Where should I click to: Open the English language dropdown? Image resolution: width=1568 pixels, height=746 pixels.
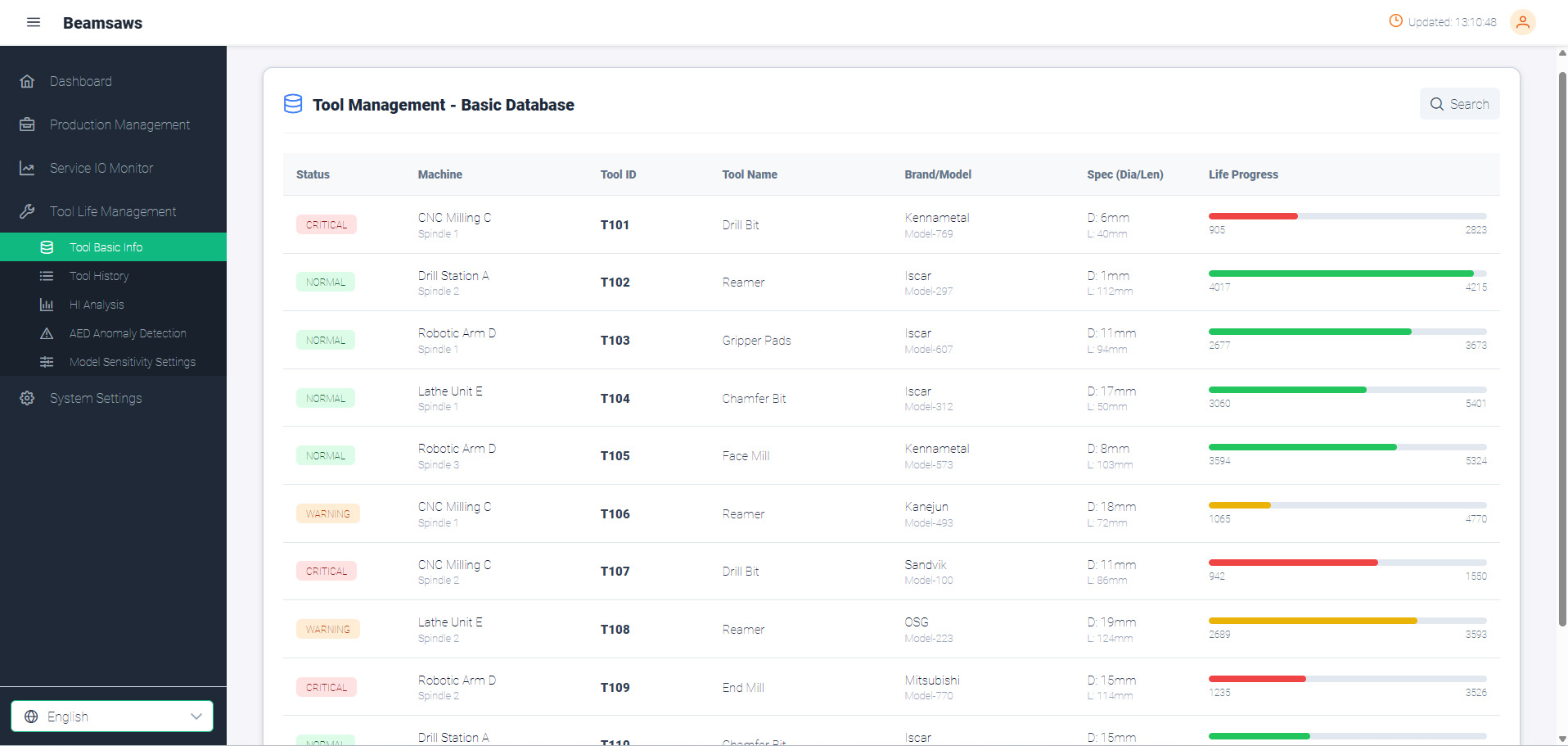(x=112, y=717)
